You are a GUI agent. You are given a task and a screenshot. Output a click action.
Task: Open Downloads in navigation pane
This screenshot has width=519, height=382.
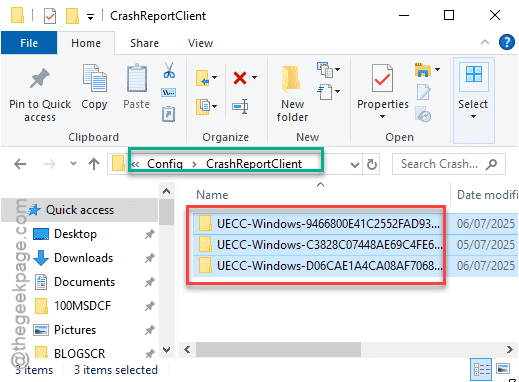pos(83,258)
